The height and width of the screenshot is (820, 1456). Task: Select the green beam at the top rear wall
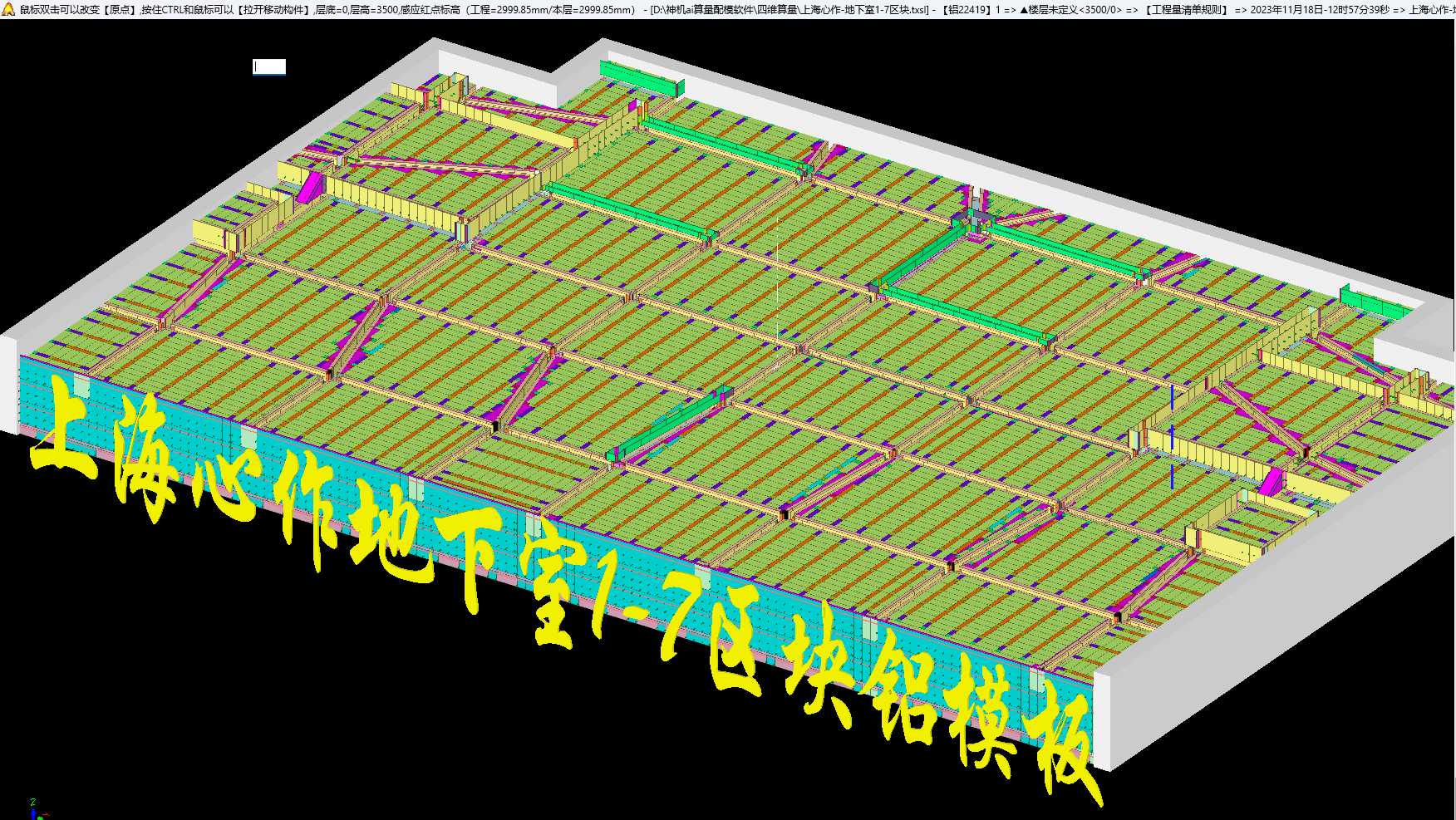(640, 77)
